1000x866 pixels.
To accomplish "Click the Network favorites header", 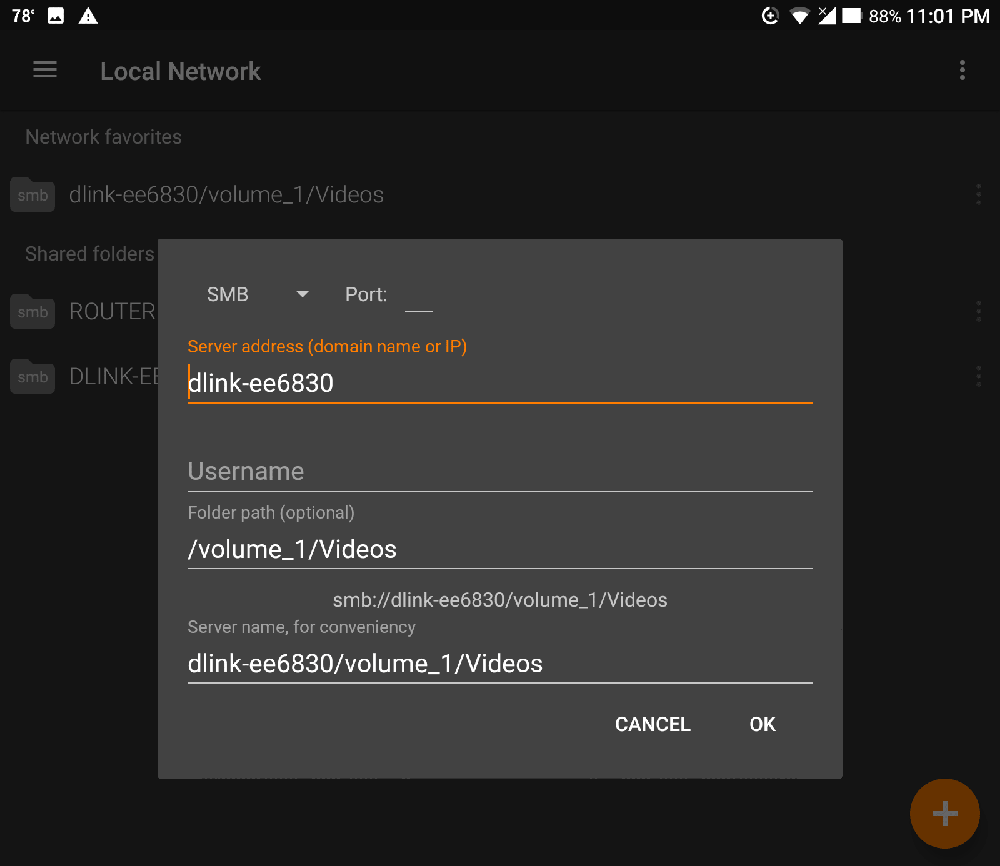I will coord(103,137).
